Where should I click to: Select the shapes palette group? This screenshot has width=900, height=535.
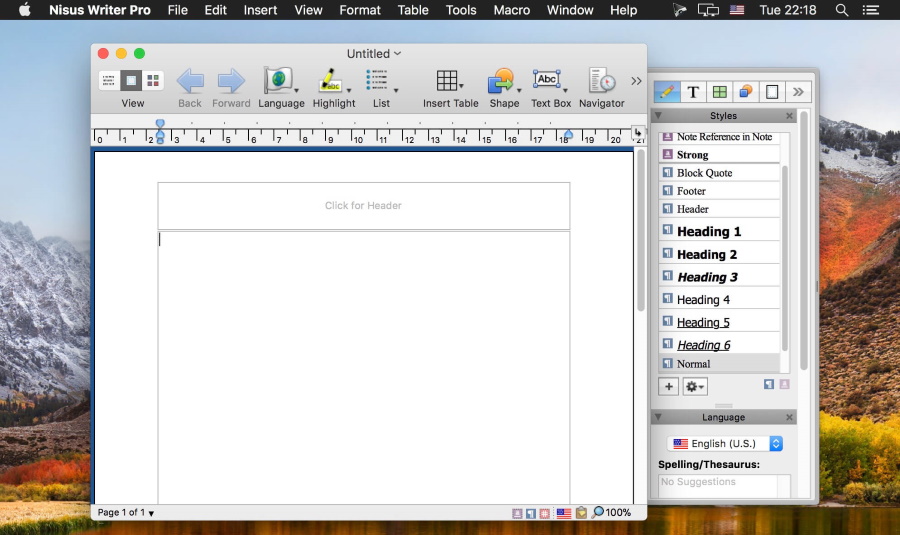pyautogui.click(x=746, y=92)
